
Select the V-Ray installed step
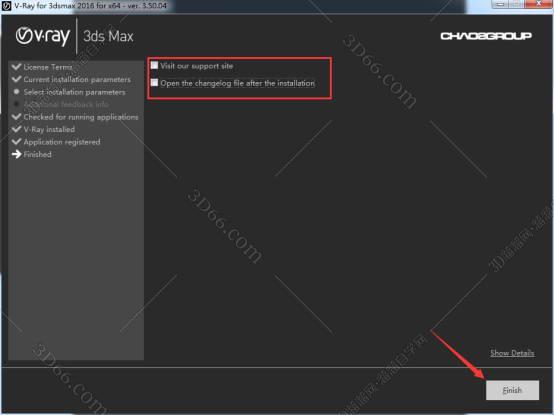click(49, 129)
